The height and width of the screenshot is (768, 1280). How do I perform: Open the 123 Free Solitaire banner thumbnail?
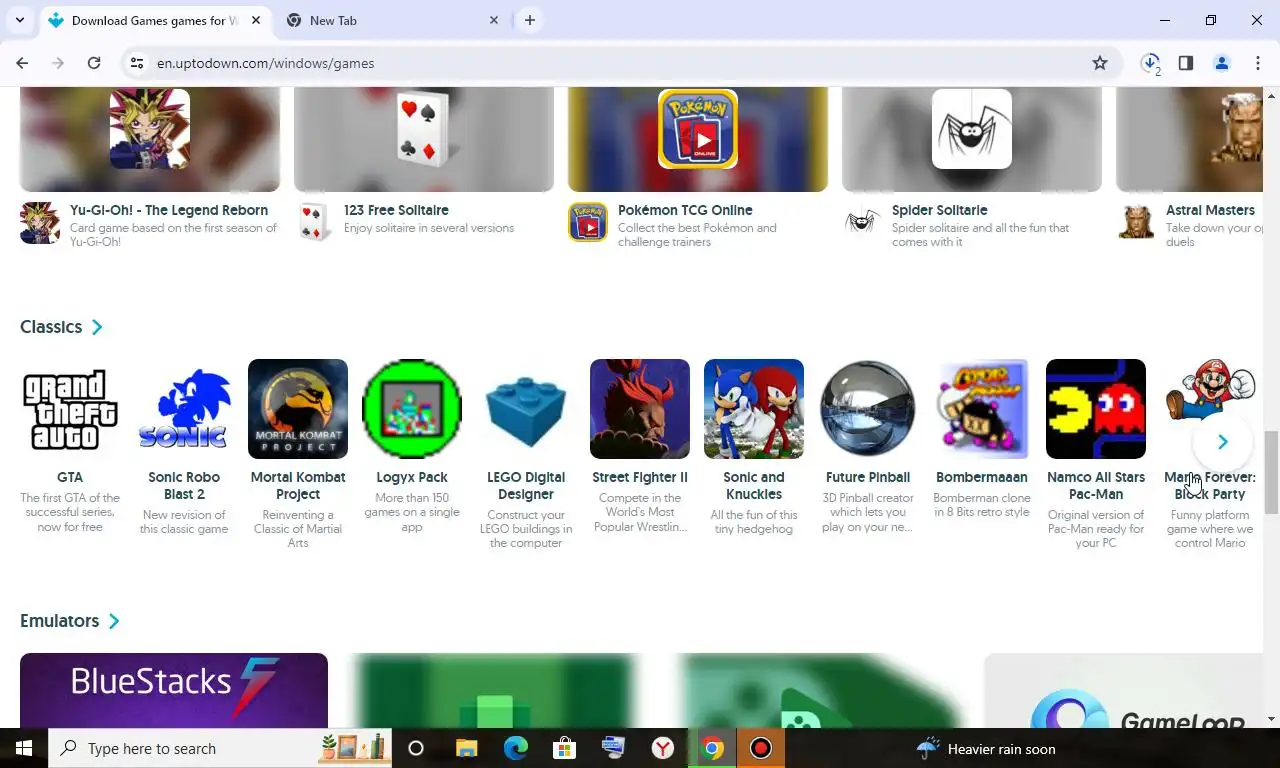click(x=424, y=139)
